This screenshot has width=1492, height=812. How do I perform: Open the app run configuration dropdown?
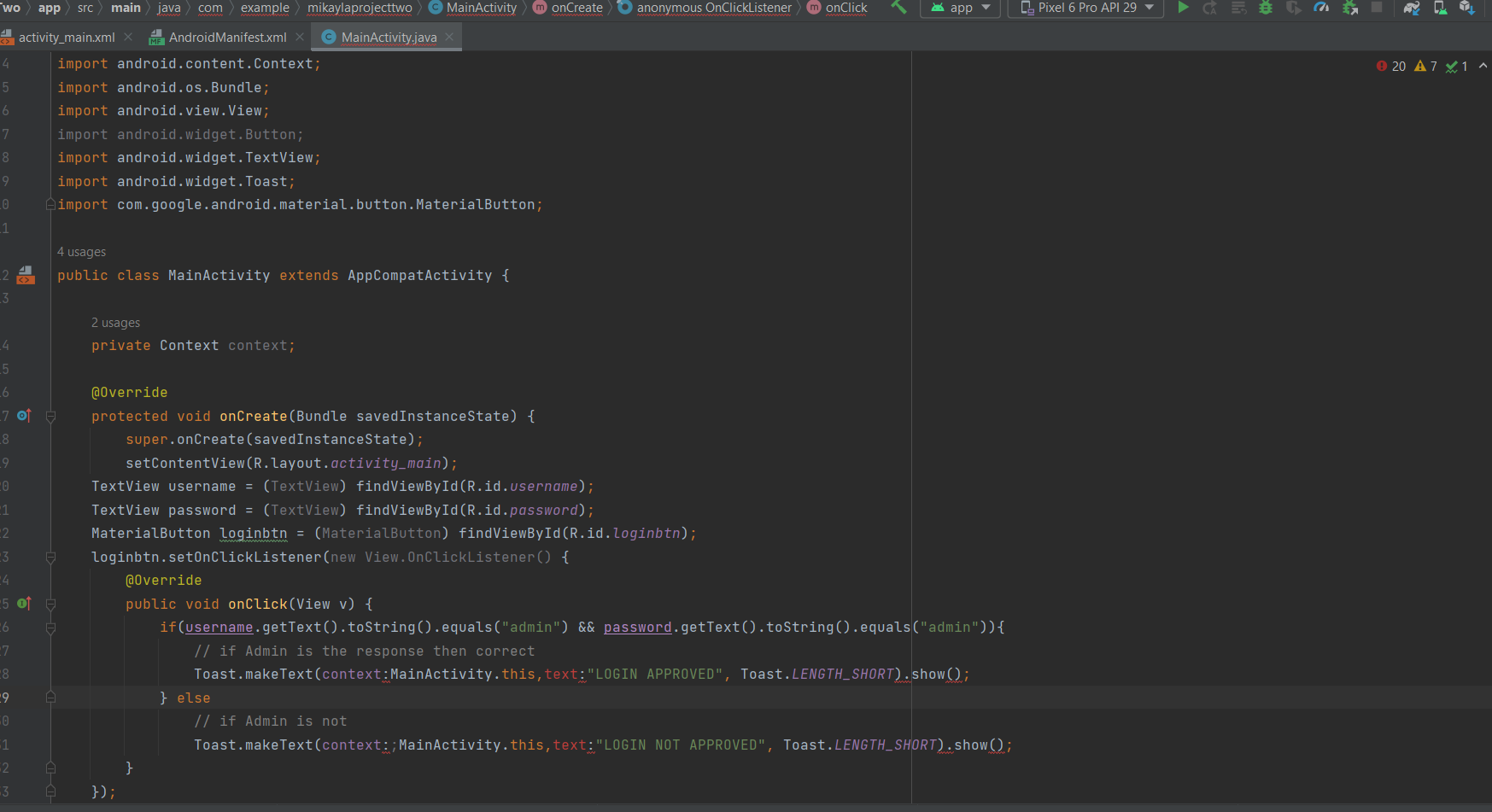(962, 8)
